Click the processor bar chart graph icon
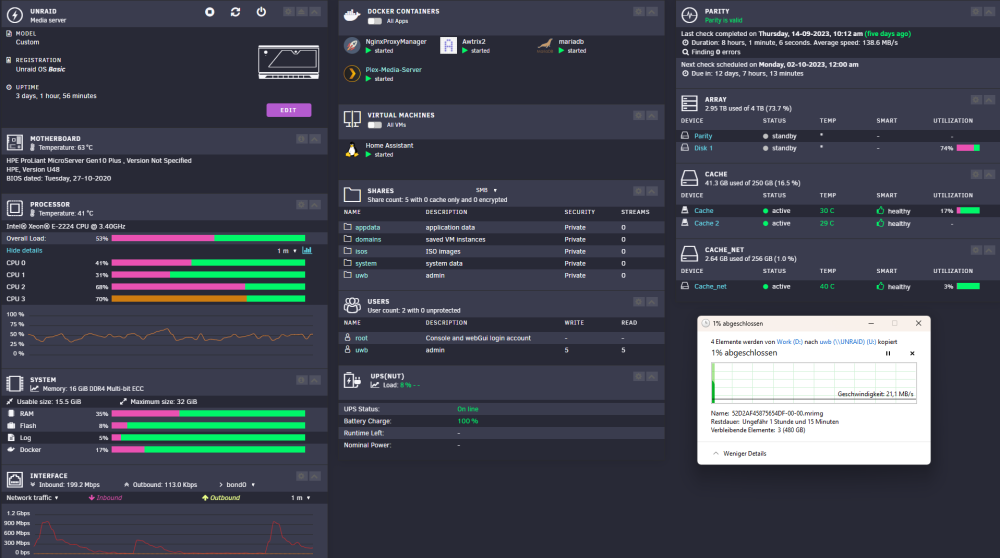 point(307,251)
